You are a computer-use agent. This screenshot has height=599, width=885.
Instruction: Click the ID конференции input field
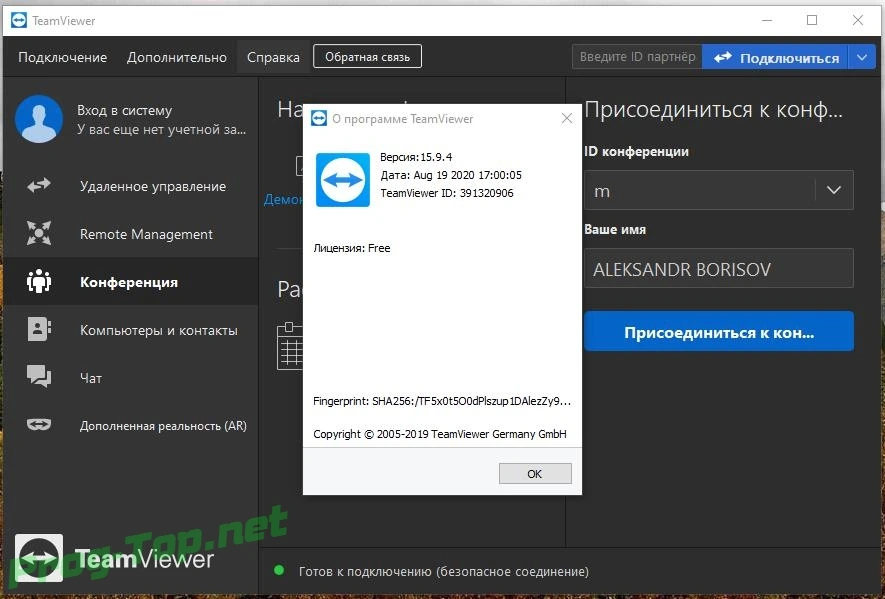(700, 190)
